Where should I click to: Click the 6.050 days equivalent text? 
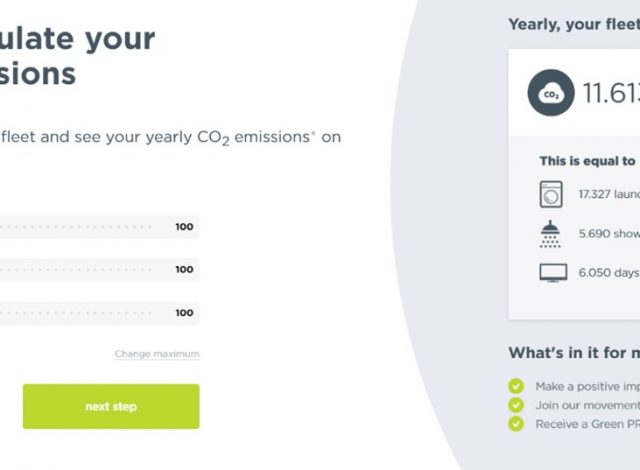tap(609, 273)
